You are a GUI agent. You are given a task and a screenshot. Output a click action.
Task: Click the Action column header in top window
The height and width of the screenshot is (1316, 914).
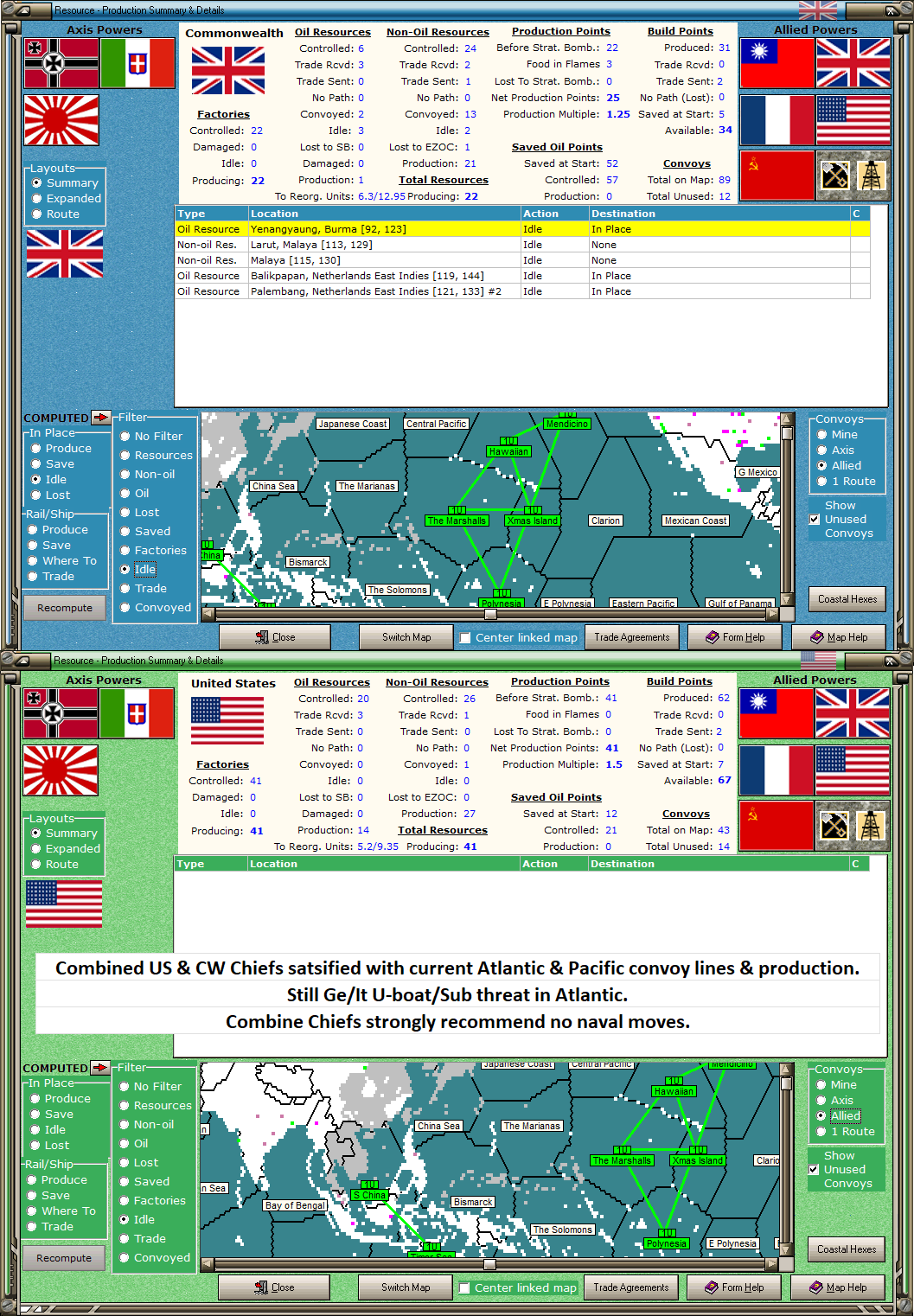point(554,214)
